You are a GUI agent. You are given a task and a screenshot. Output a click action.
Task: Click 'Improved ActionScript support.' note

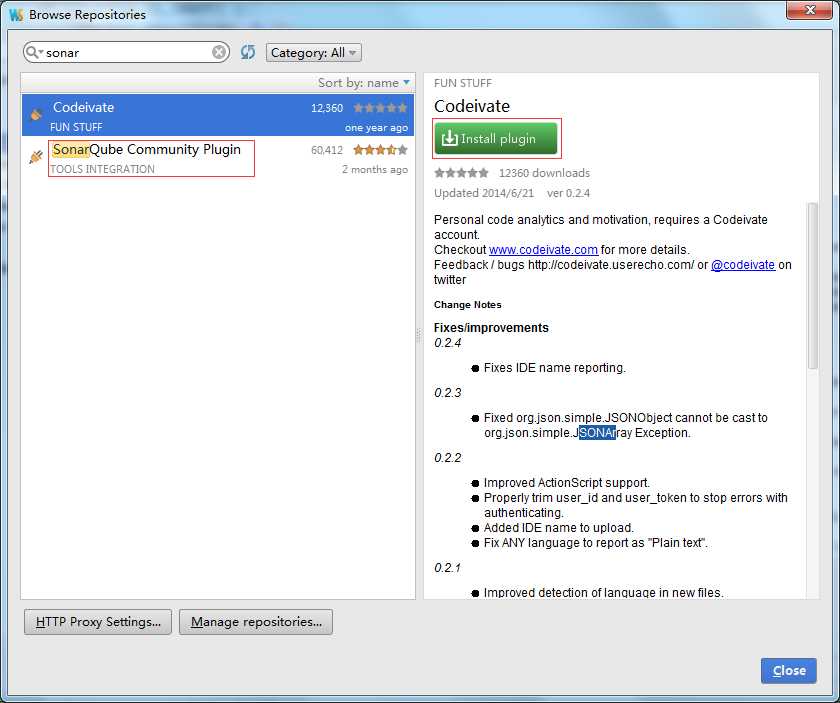tap(567, 482)
